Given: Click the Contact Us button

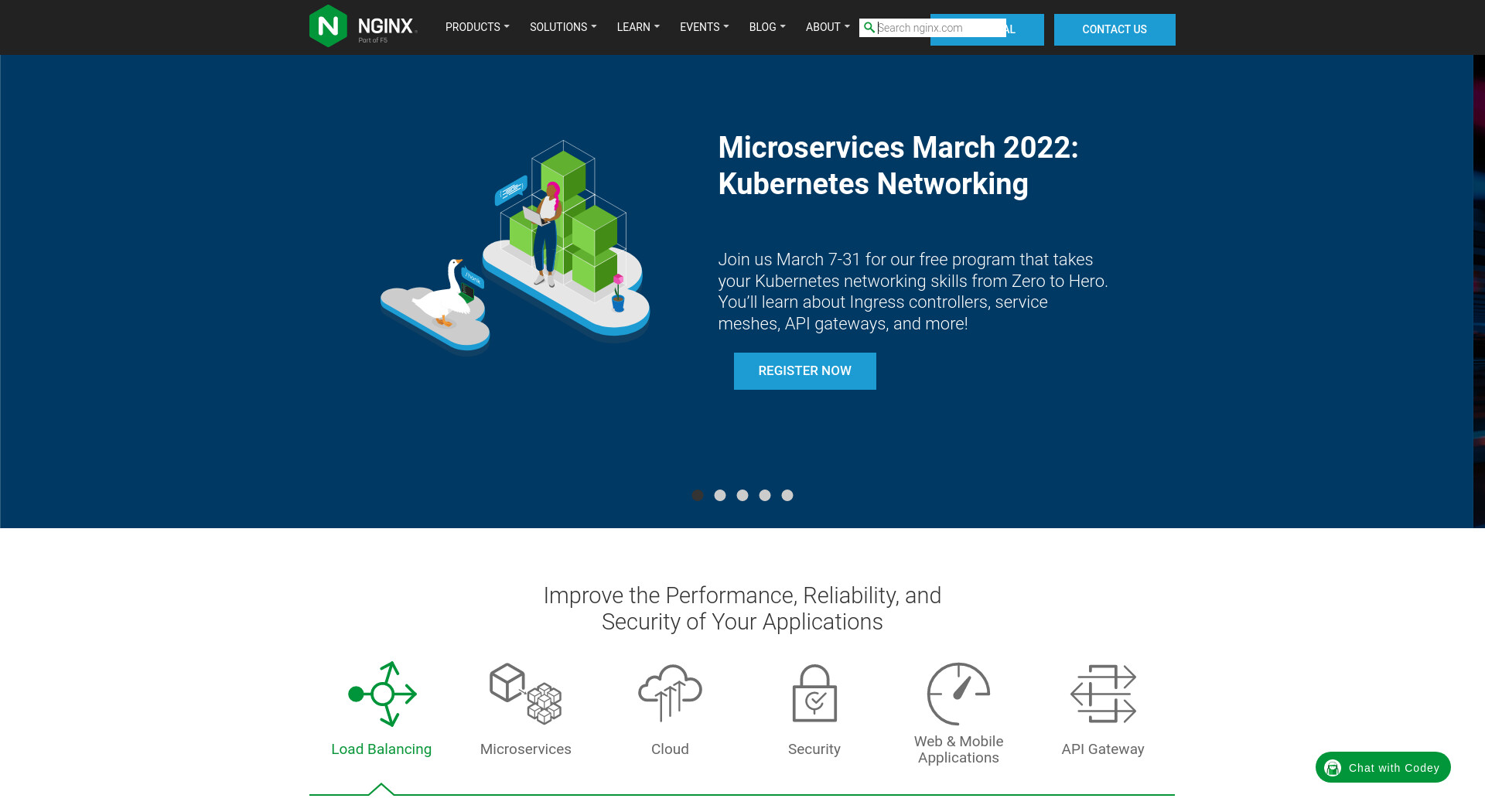Looking at the screenshot, I should (1115, 29).
